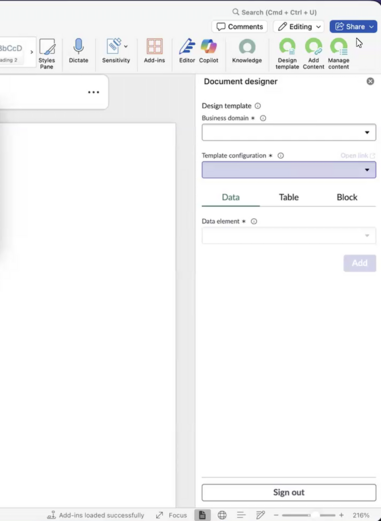This screenshot has width=381, height=521.
Task: Click the 216% zoom level
Action: [361, 515]
